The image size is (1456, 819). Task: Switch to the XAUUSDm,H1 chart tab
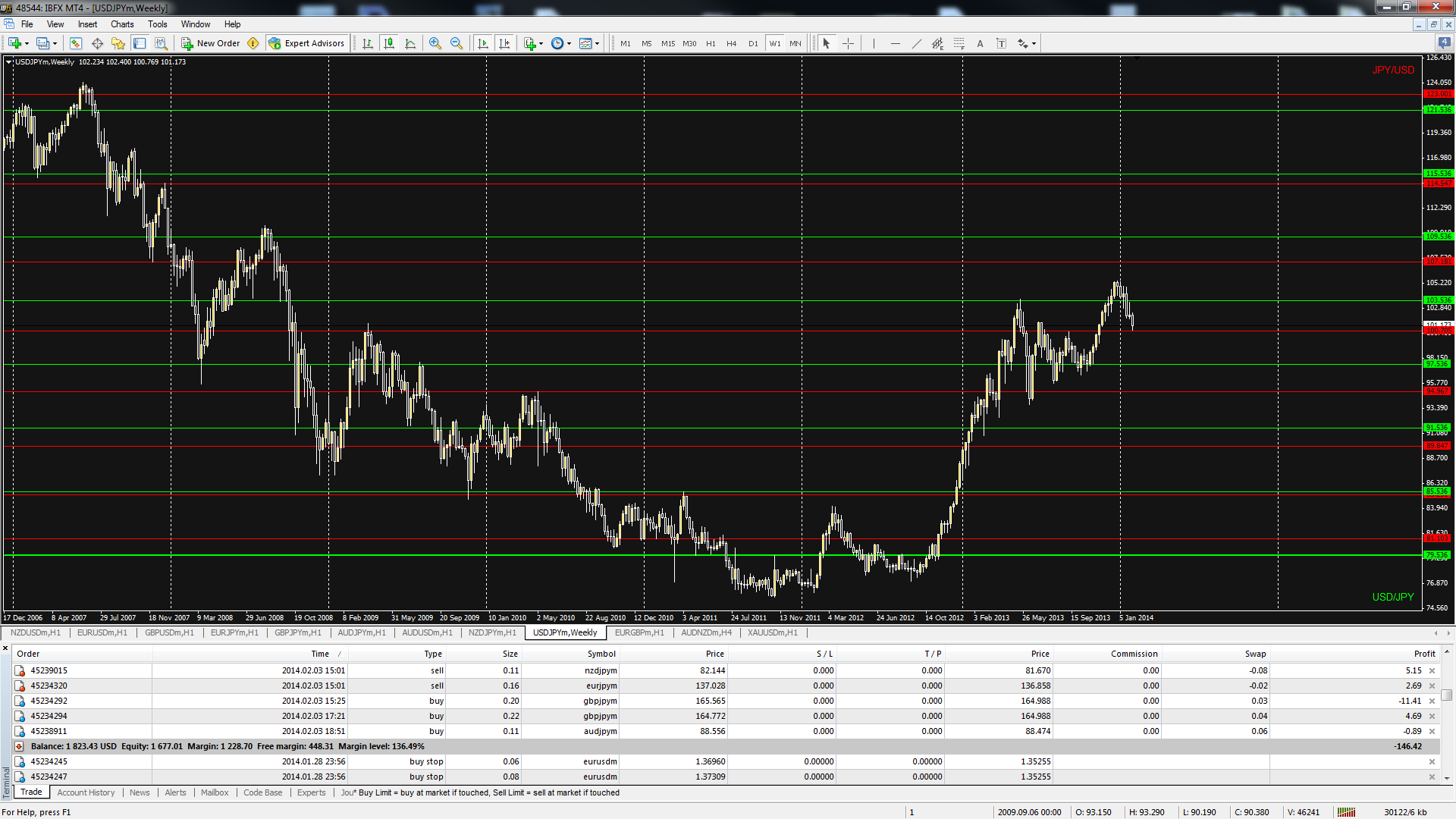(x=773, y=632)
